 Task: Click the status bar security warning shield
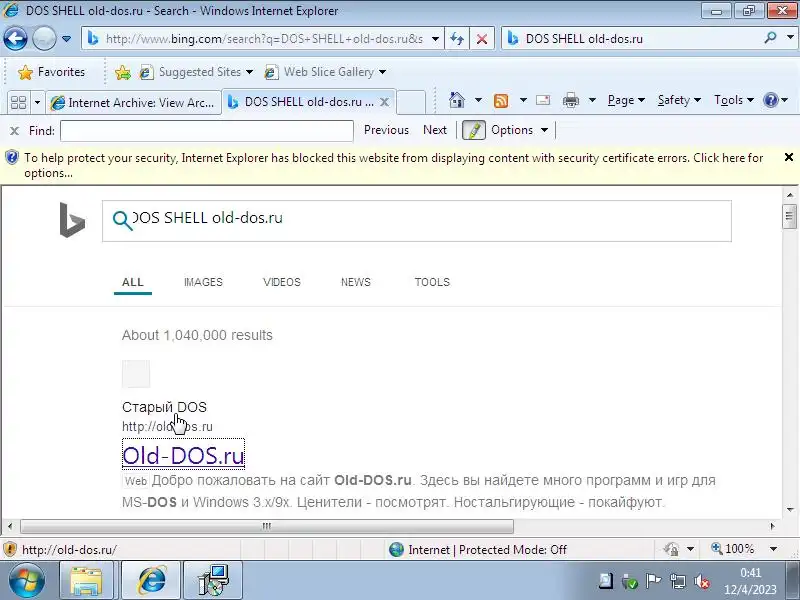pyautogui.click(x=10, y=549)
